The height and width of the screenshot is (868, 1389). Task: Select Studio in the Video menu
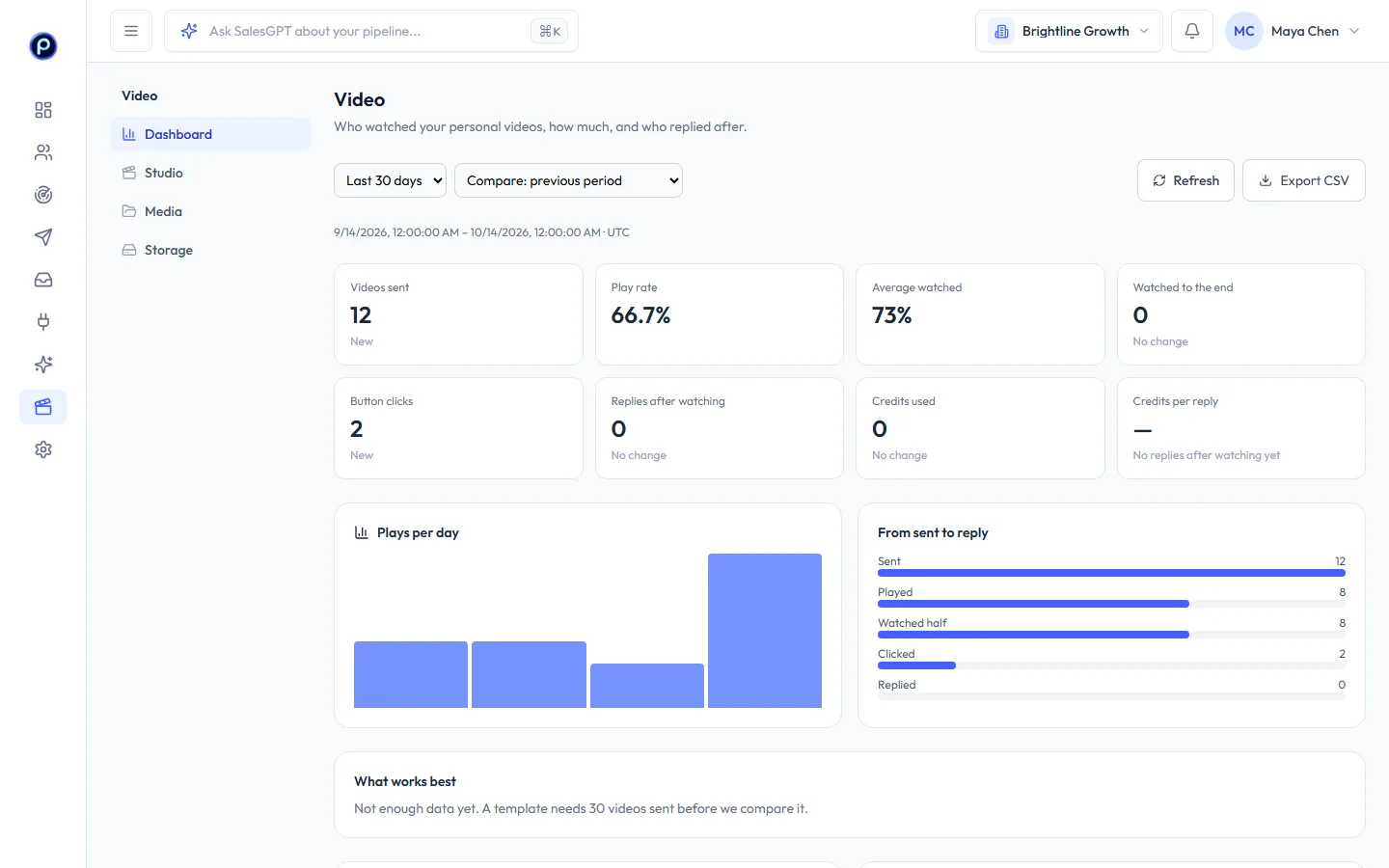pyautogui.click(x=210, y=173)
